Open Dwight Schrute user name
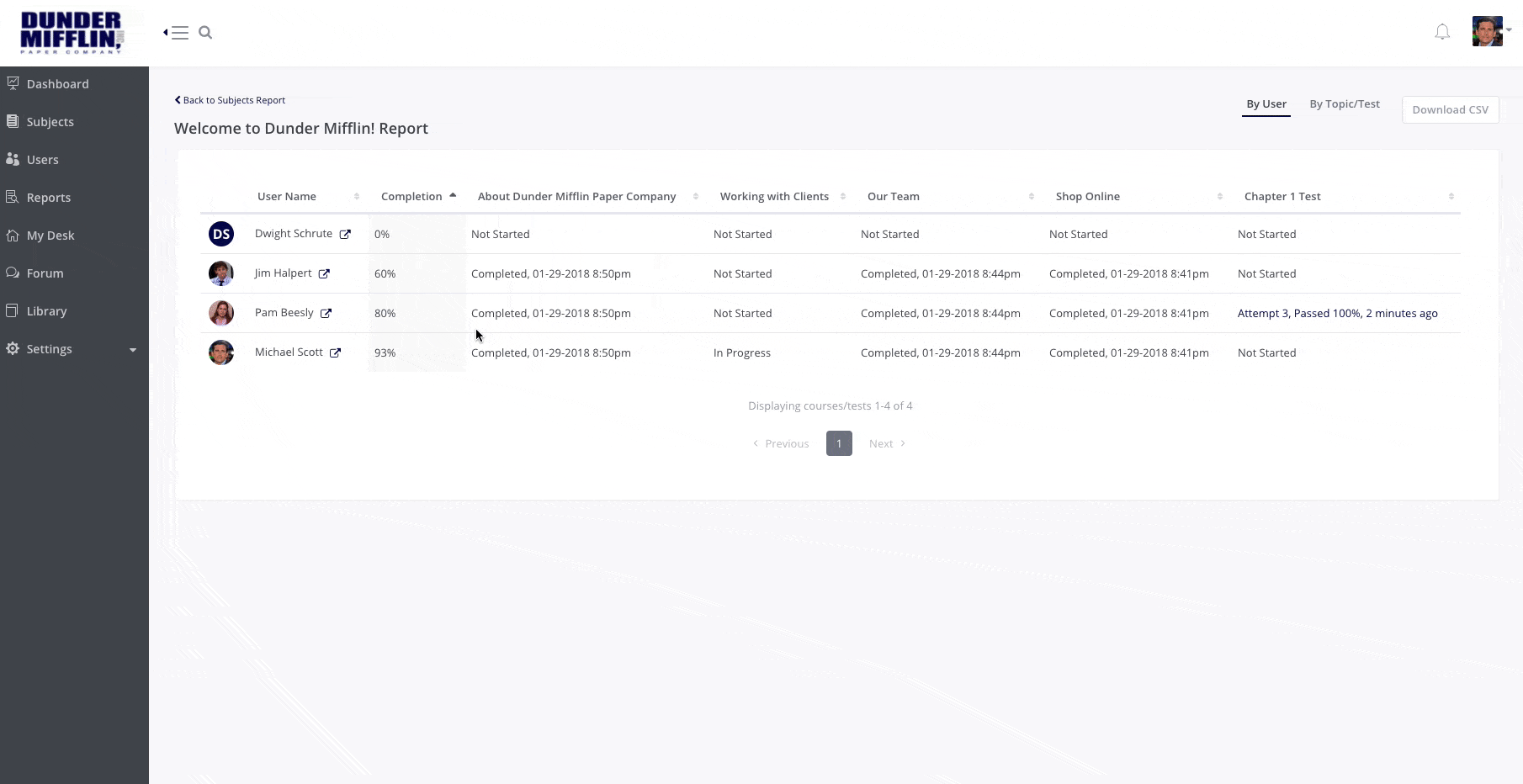Screen dimensions: 1523x784 [x=294, y=234]
